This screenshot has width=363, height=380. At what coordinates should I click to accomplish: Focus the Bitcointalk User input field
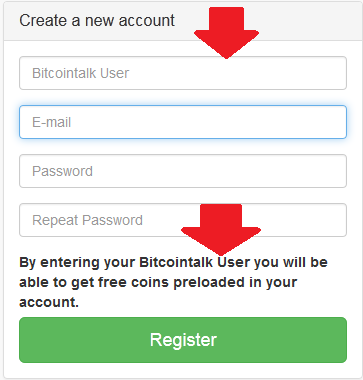click(x=183, y=73)
